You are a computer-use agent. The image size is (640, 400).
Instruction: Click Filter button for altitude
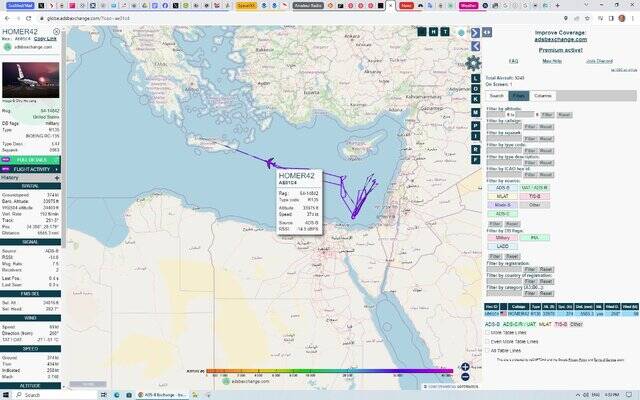[547, 115]
